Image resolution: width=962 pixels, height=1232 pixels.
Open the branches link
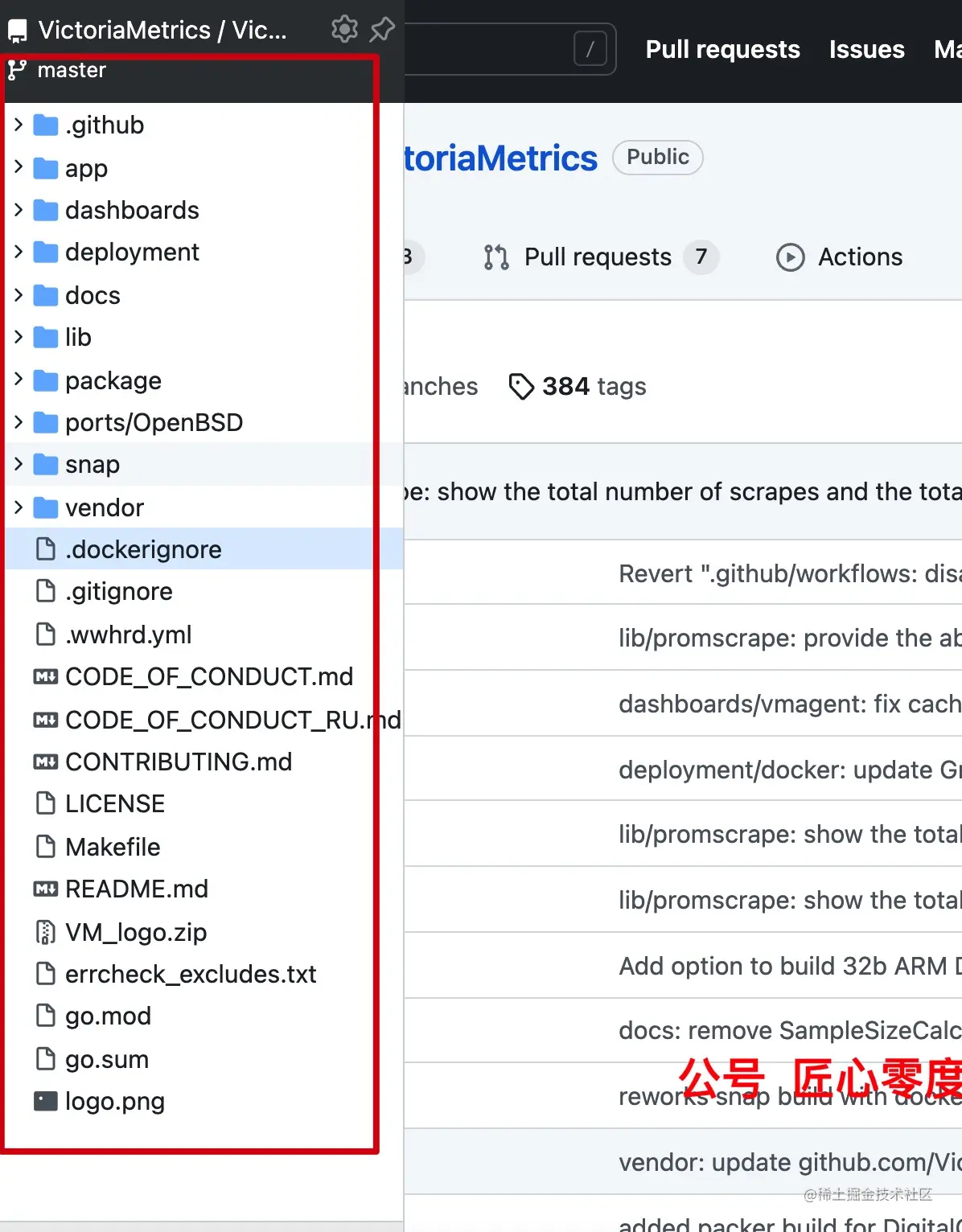pyautogui.click(x=441, y=387)
